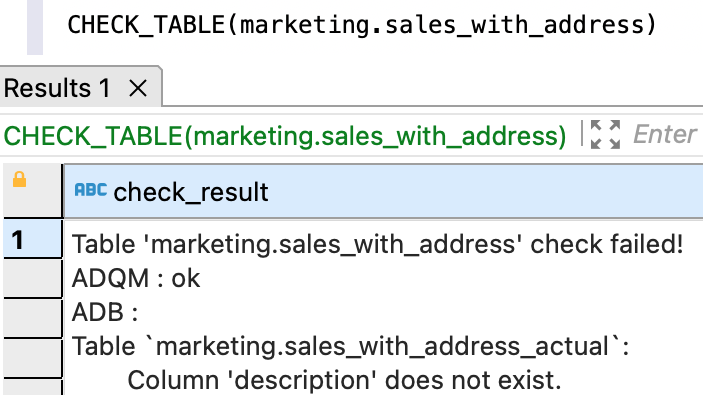Click row header beside 'ADB :' line

coord(32,318)
